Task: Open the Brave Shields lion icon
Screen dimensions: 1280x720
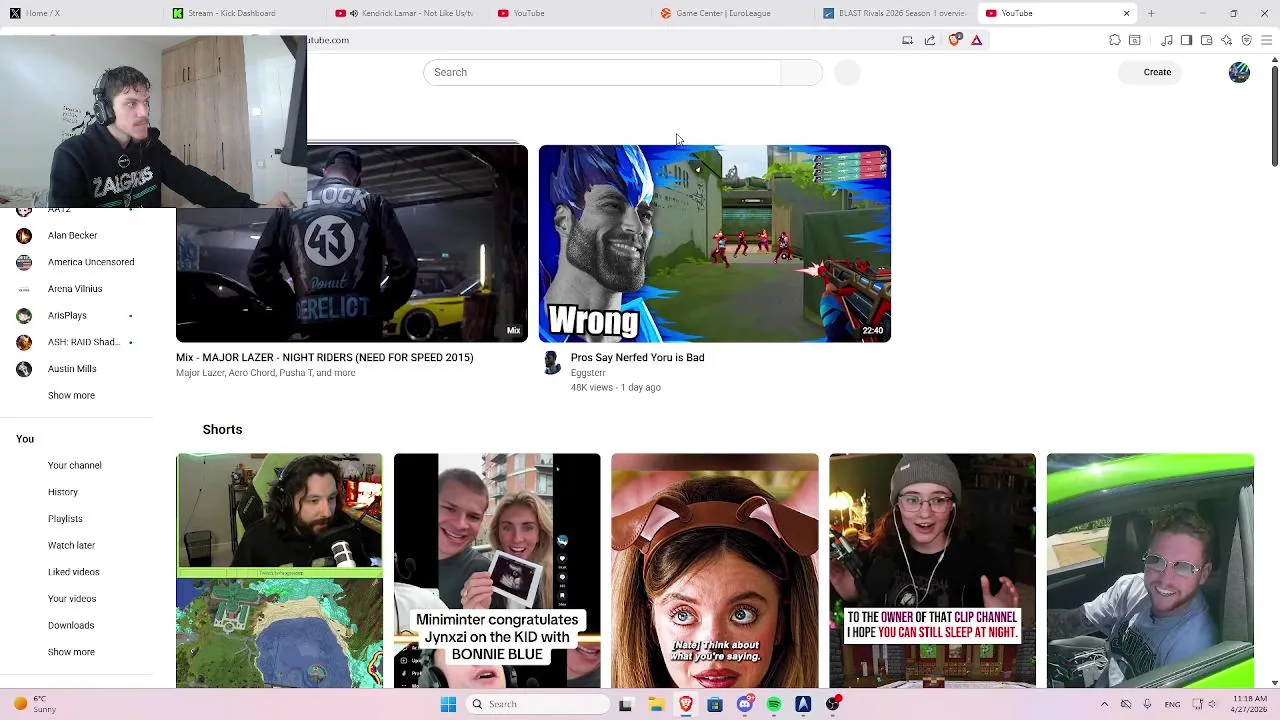Action: click(954, 40)
